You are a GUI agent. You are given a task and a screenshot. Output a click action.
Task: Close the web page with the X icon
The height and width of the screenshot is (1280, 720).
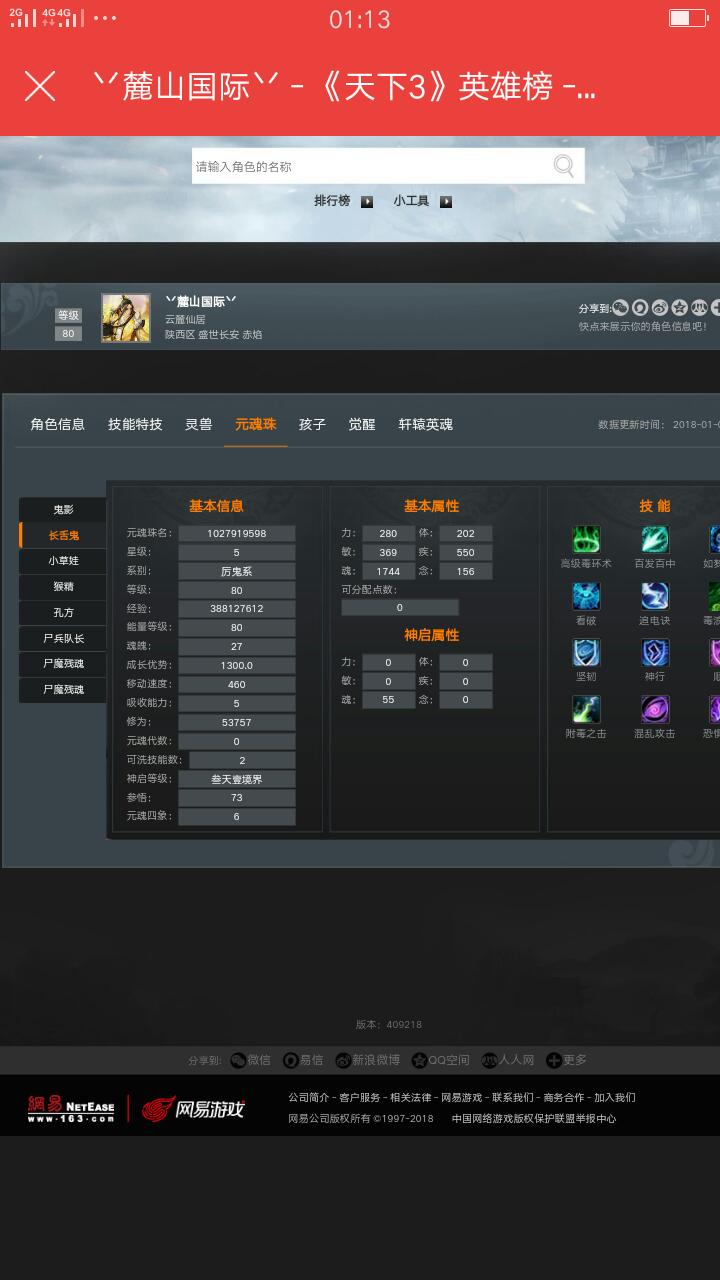tap(40, 87)
